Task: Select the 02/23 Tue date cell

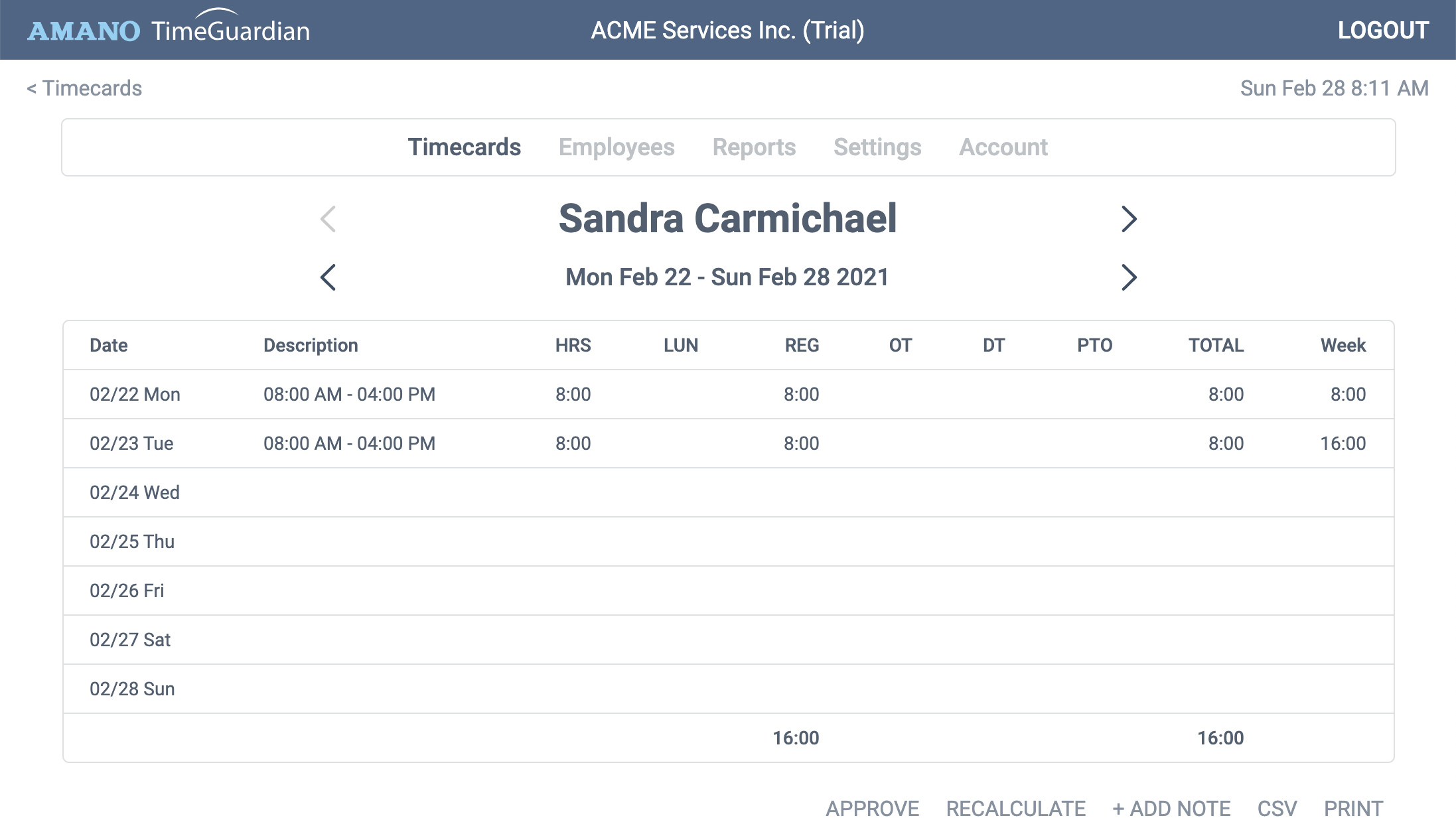Action: tap(131, 443)
